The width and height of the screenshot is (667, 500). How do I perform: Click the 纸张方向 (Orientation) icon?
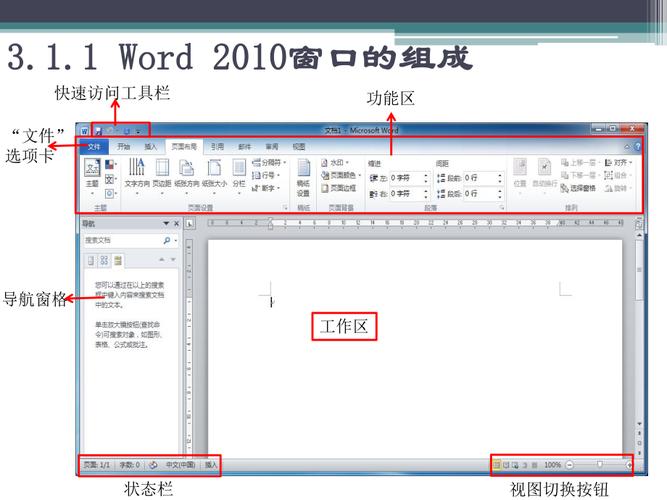coord(187,167)
